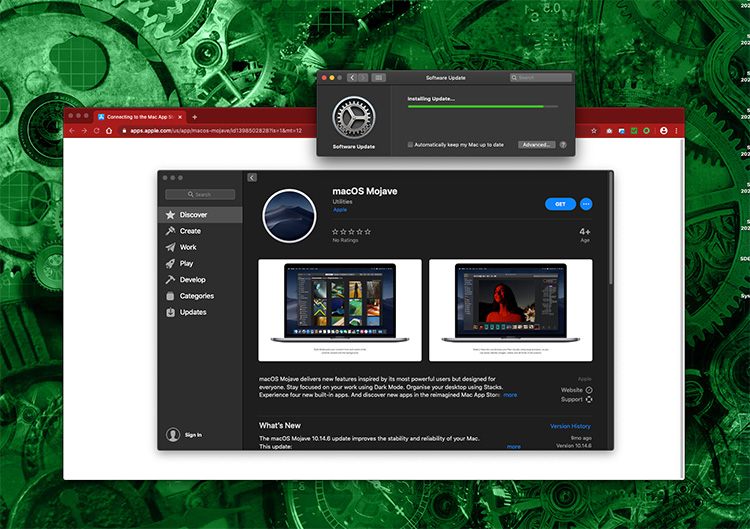Select Create in App Store sidebar
This screenshot has height=529, width=750.
200,231
